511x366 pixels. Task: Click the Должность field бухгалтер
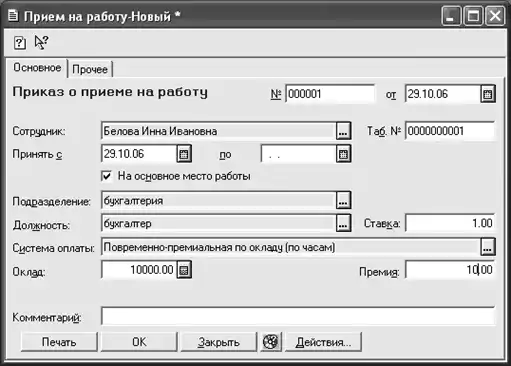218,223
